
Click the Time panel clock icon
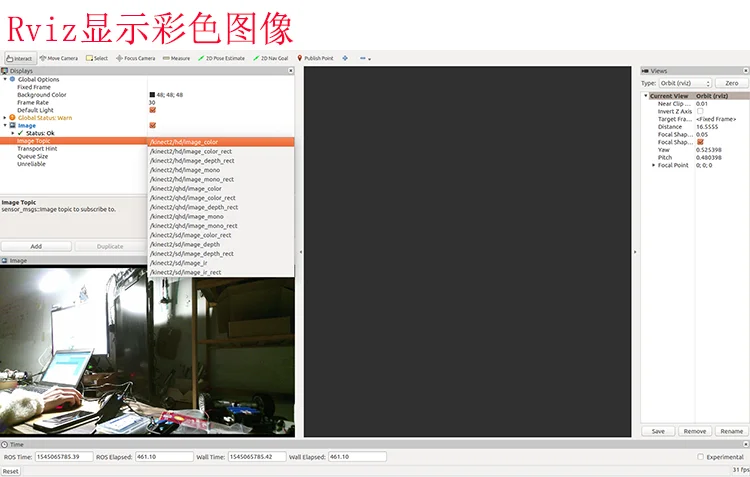(x=5, y=444)
